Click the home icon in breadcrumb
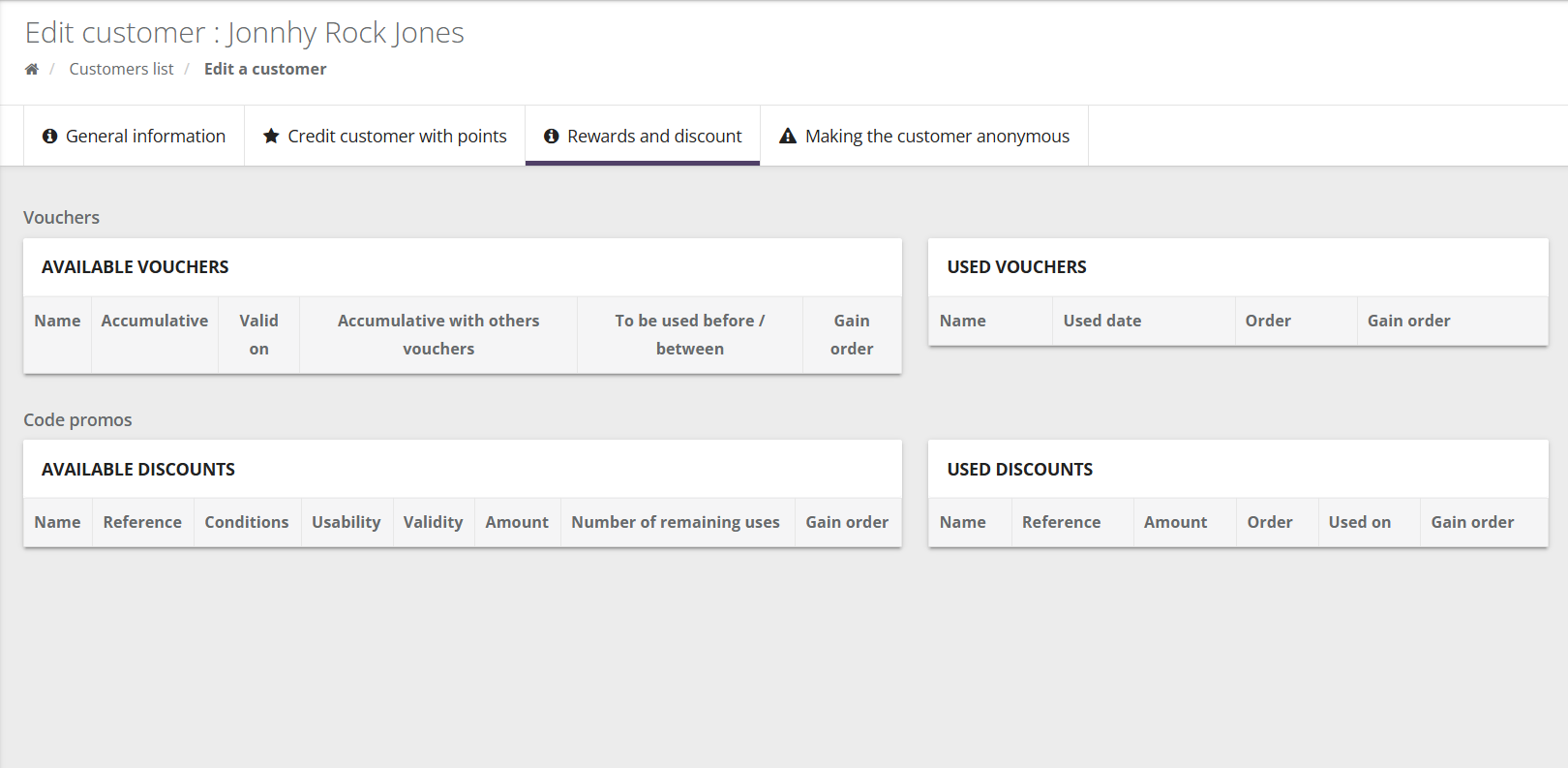The image size is (1568, 768). tap(32, 69)
